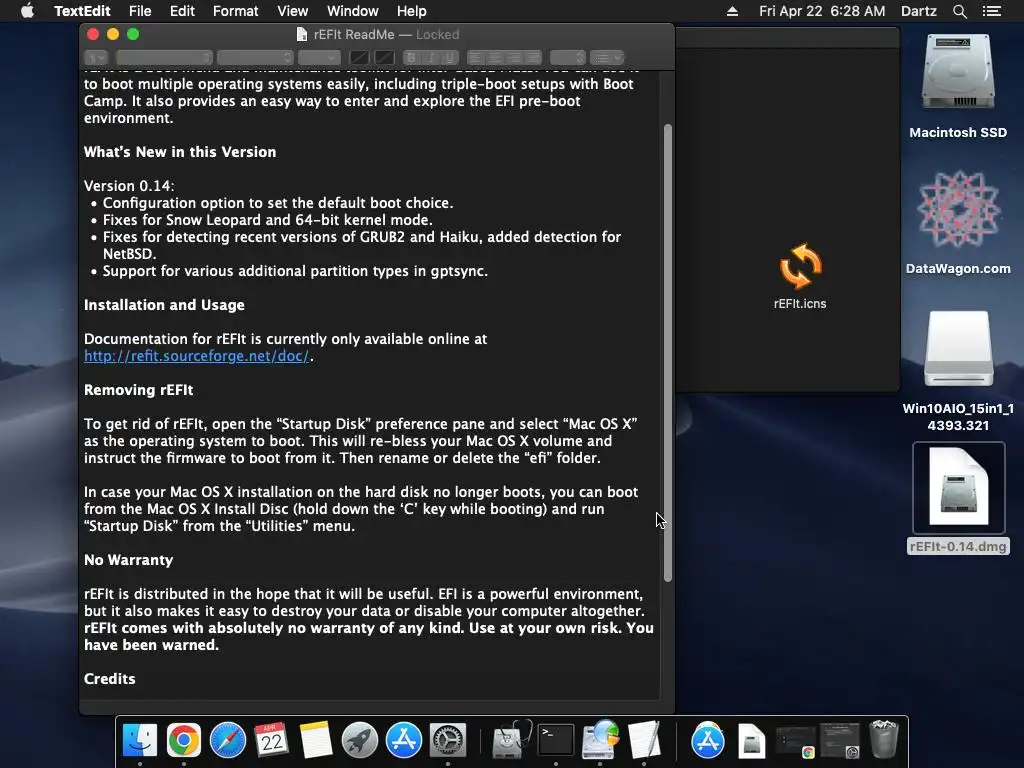Open the Applications folder stack in Dock
Screen dimensions: 1024x768
pos(708,740)
